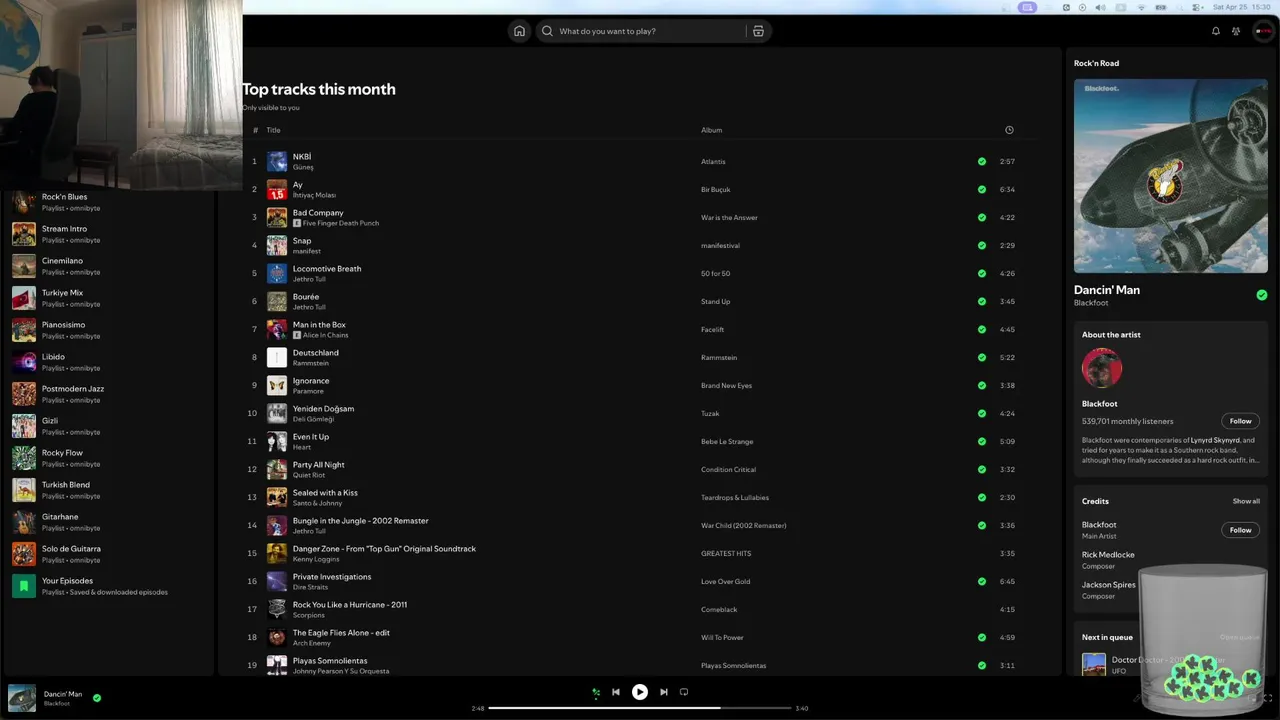Image resolution: width=1280 pixels, height=720 pixels.
Task: Open Lynyrd Skynyrd link in artist bio
Action: 1215,440
